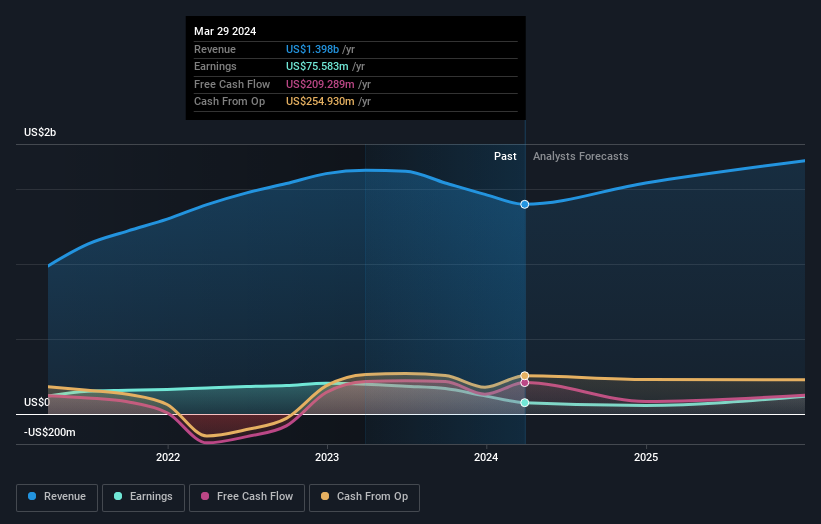The width and height of the screenshot is (821, 524).
Task: Click the 2025 x-axis label
Action: click(x=646, y=457)
